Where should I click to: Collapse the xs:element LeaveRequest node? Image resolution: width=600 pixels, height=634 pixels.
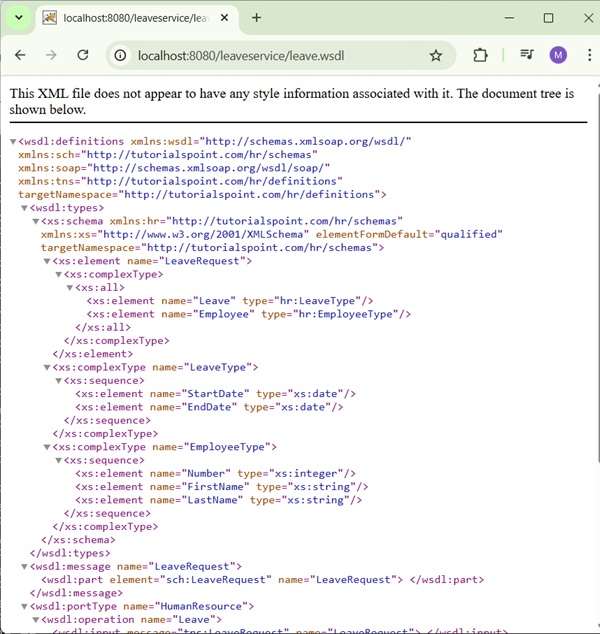click(47, 261)
